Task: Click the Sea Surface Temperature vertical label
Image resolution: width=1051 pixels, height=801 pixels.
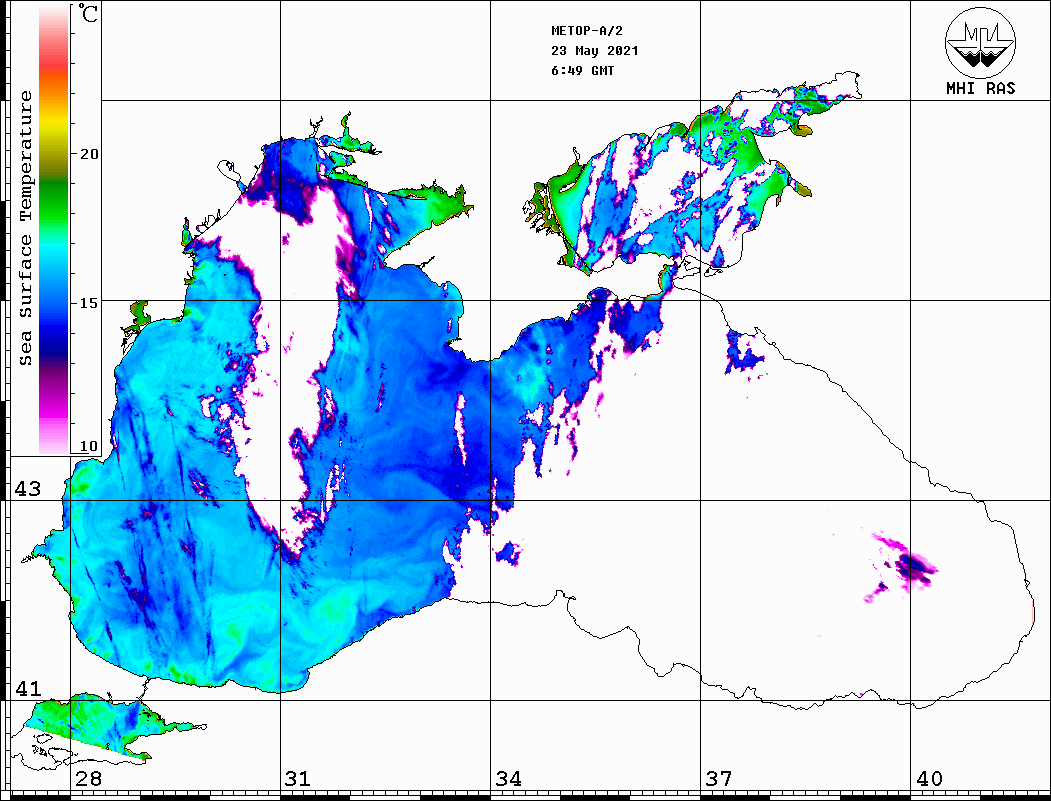Action: click(x=25, y=229)
